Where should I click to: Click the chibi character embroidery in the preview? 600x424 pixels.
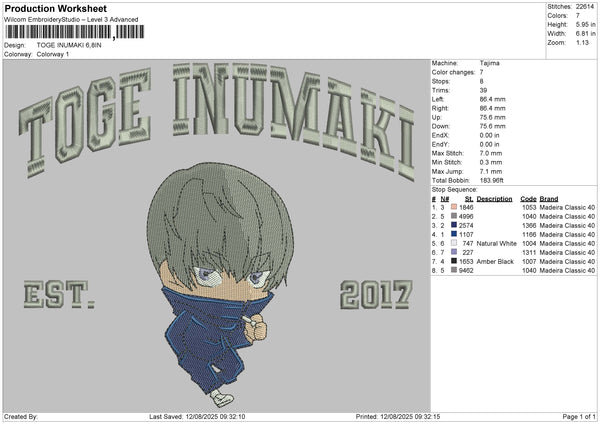[x=220, y=285]
